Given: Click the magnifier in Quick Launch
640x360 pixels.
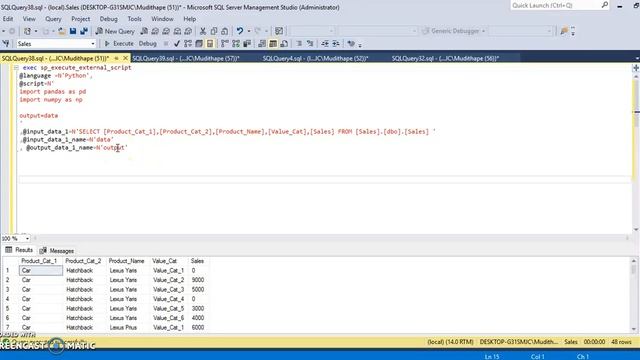Looking at the screenshot, I should (x=604, y=5).
